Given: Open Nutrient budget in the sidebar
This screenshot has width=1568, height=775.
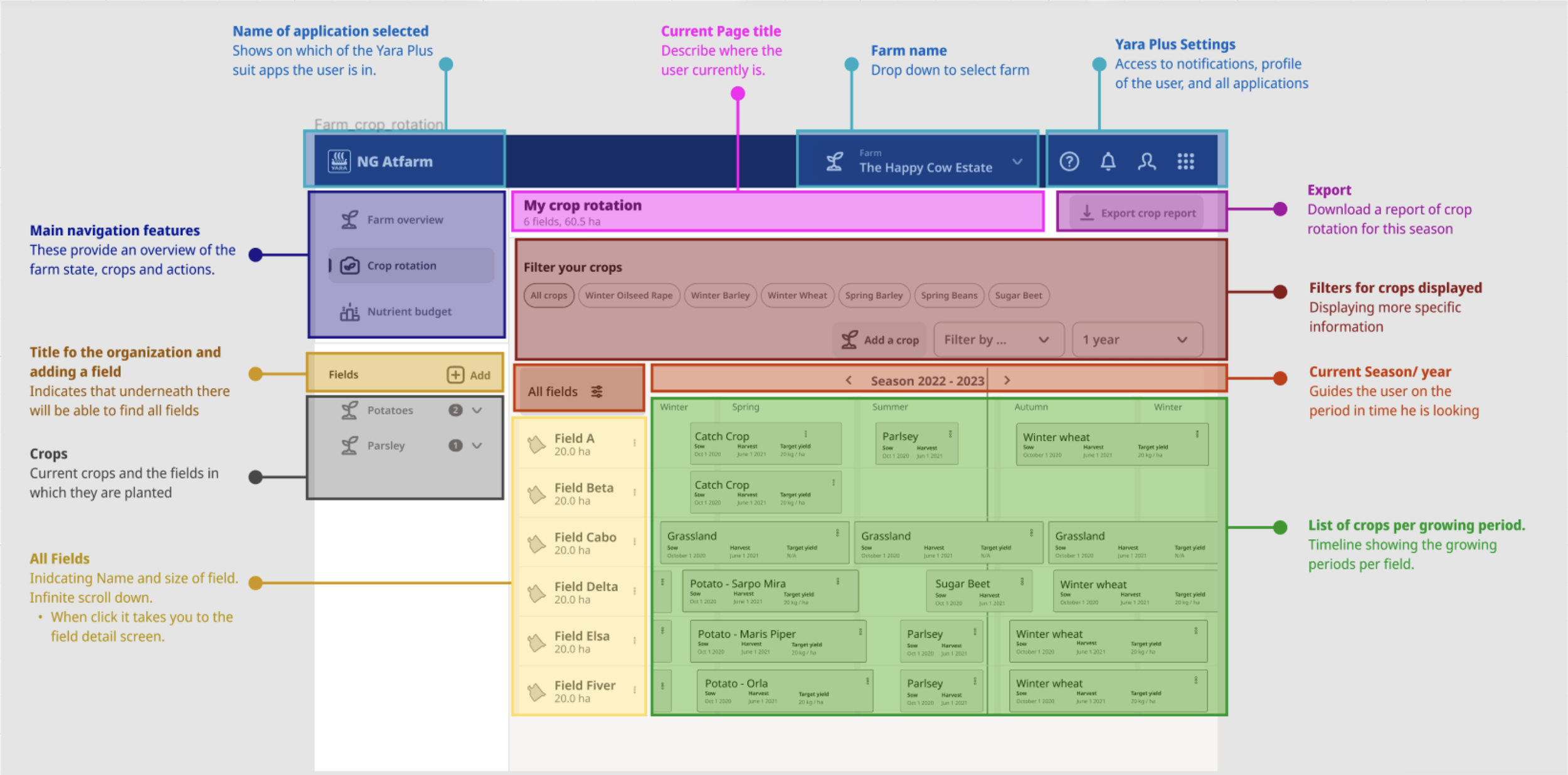Looking at the screenshot, I should [411, 311].
